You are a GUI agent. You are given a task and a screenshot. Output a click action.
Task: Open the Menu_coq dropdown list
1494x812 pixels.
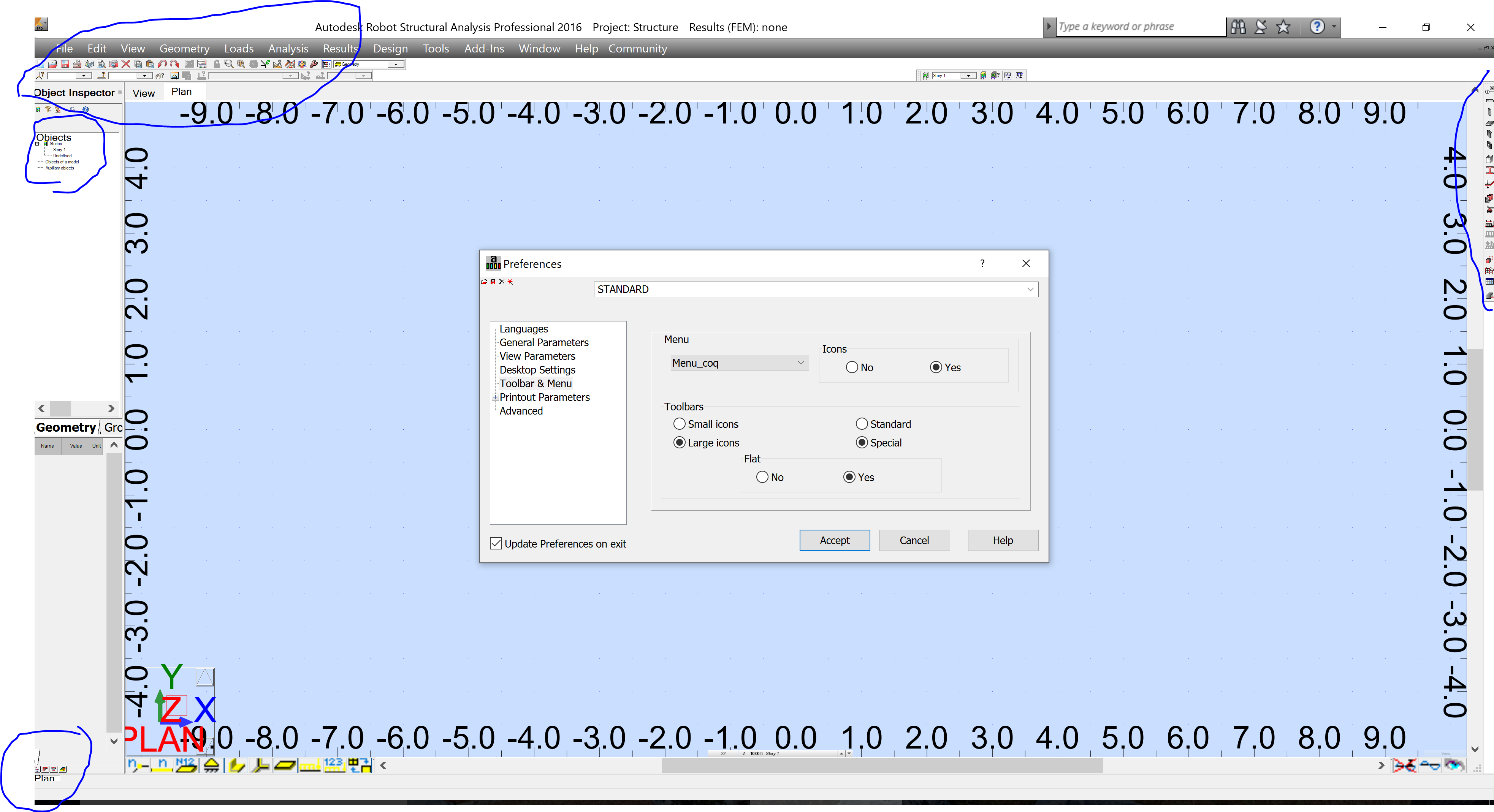(x=800, y=362)
